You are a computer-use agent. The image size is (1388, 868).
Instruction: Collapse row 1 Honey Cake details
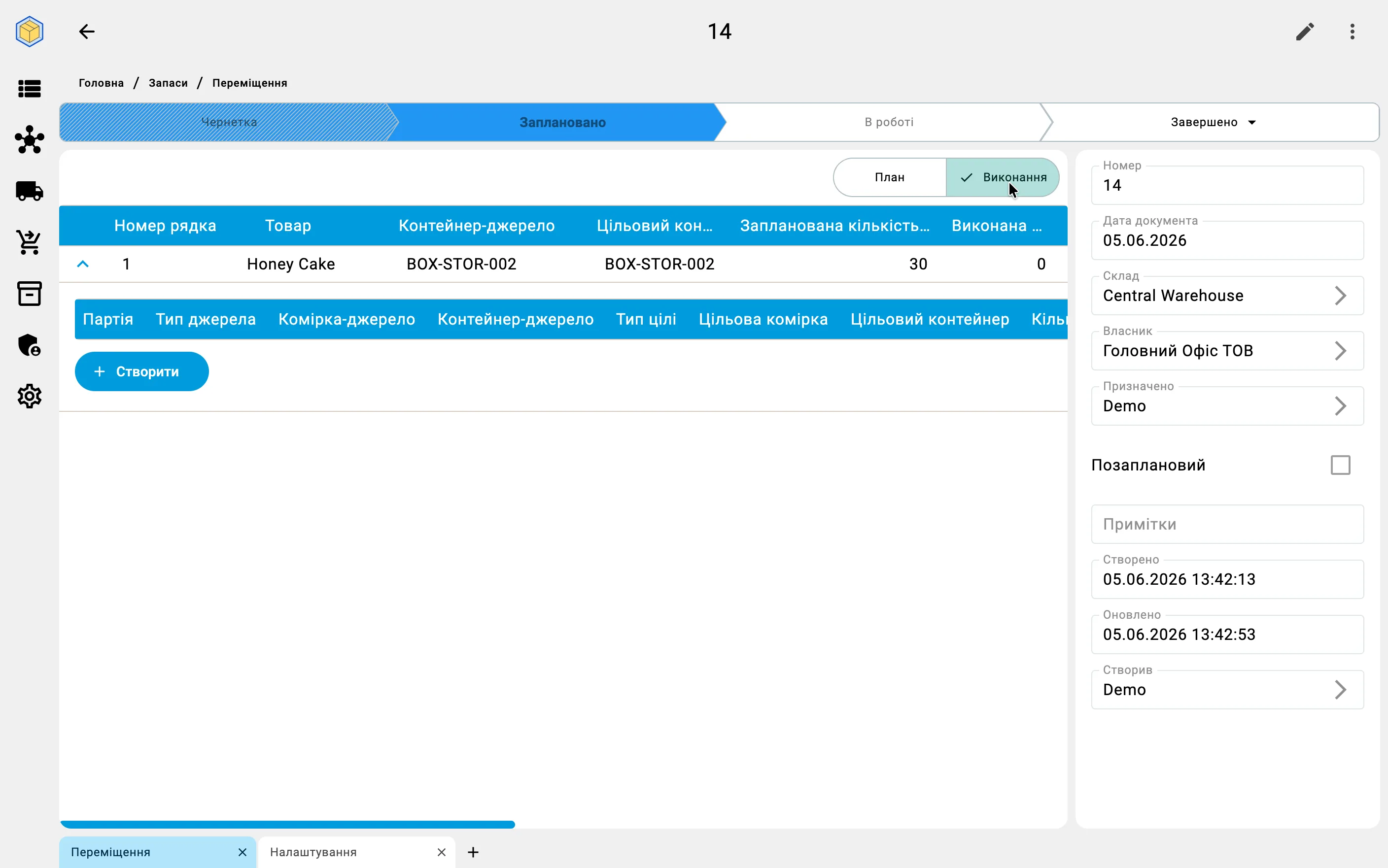pos(83,264)
